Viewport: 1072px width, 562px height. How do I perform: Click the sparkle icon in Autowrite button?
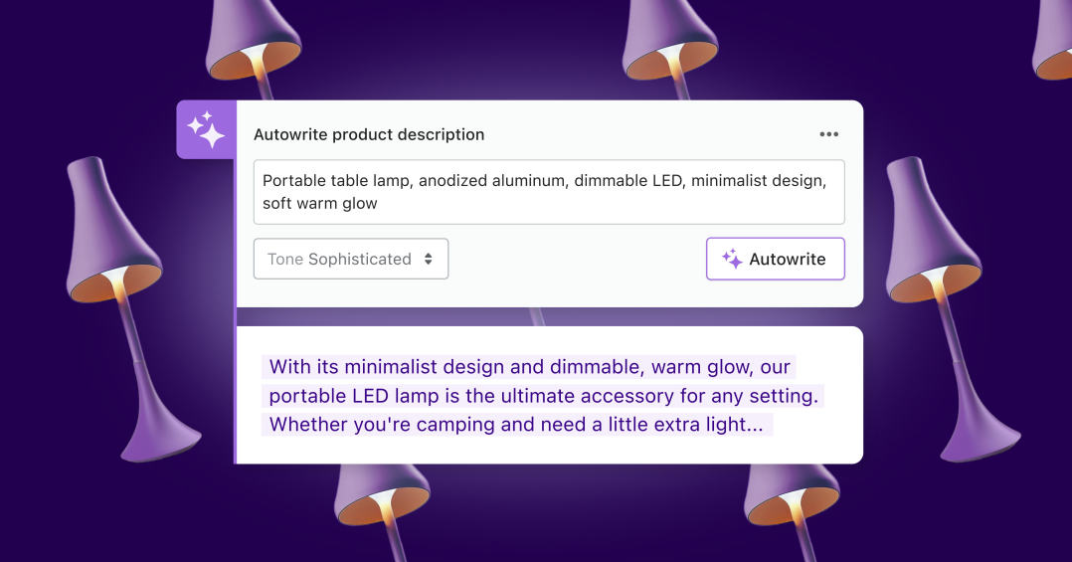(x=732, y=259)
